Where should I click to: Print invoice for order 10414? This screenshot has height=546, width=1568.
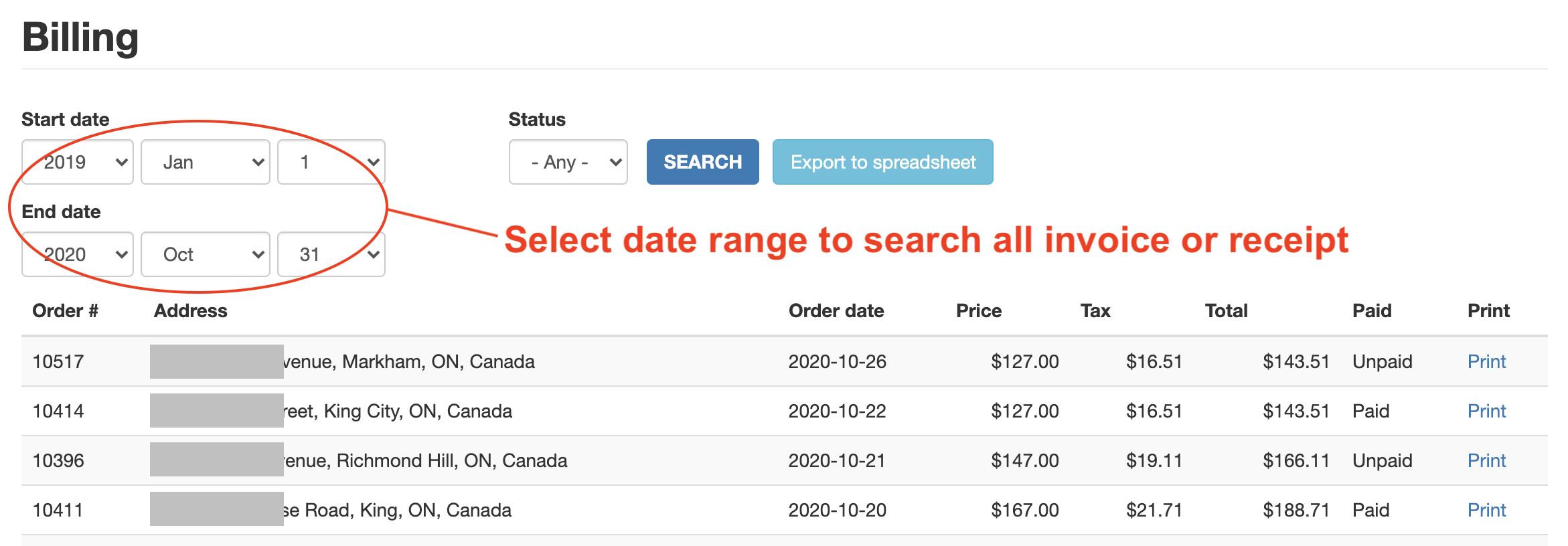pos(1486,411)
